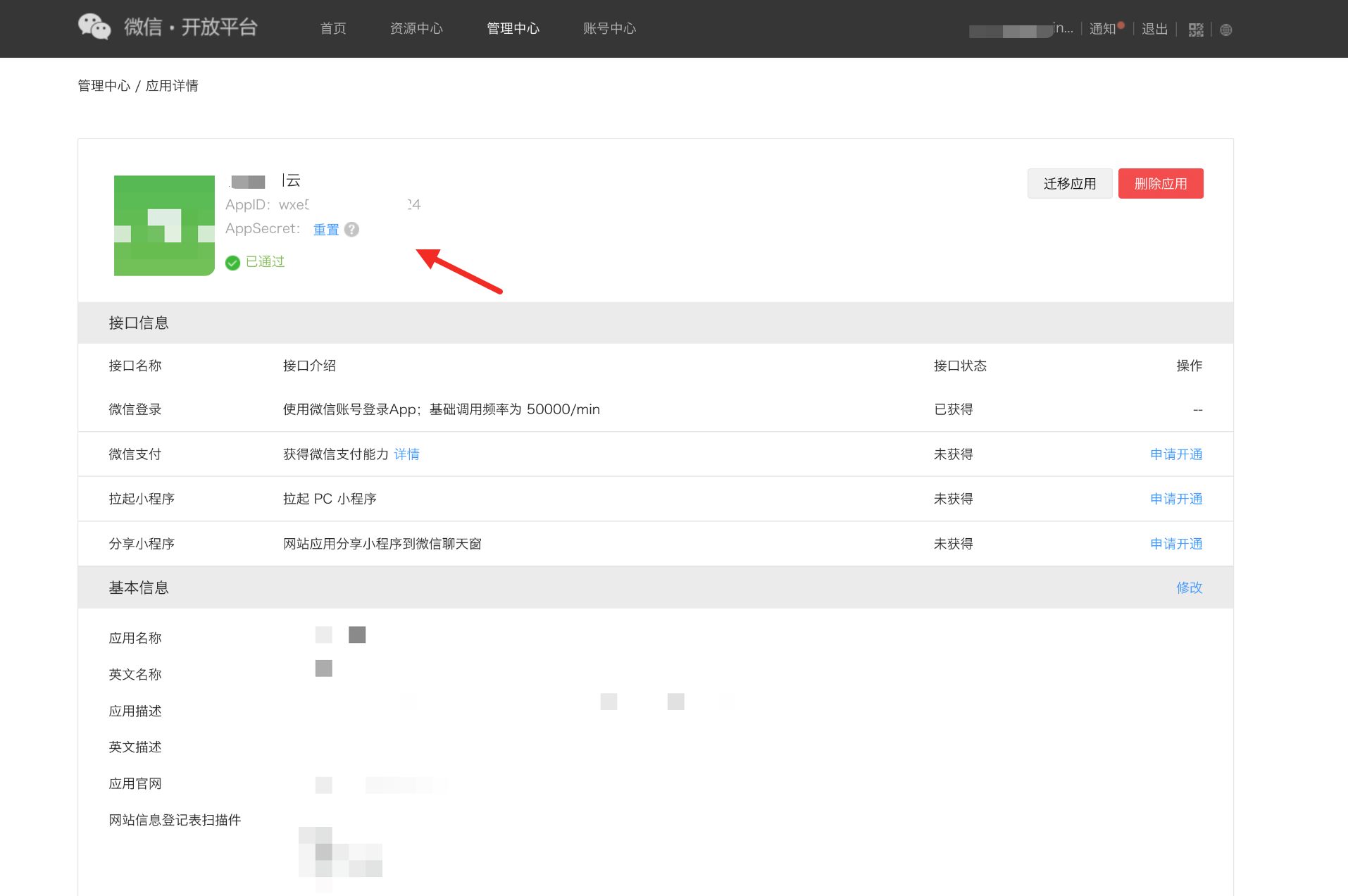Open the 通知 notifications link

[1103, 29]
